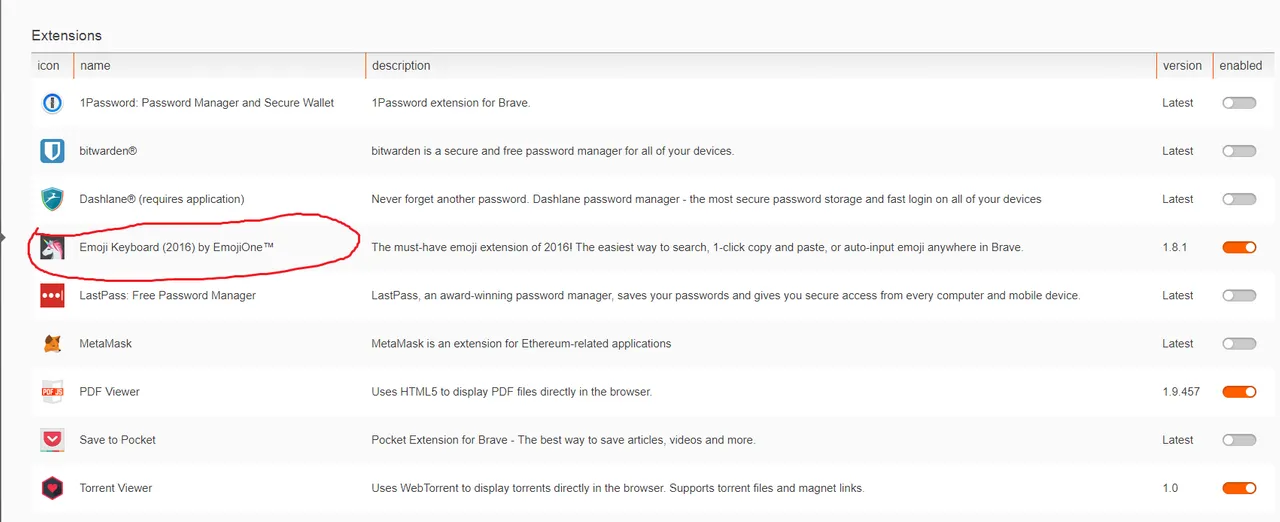Click the LastPass red dots icon
The height and width of the screenshot is (522, 1280).
[x=52, y=295]
